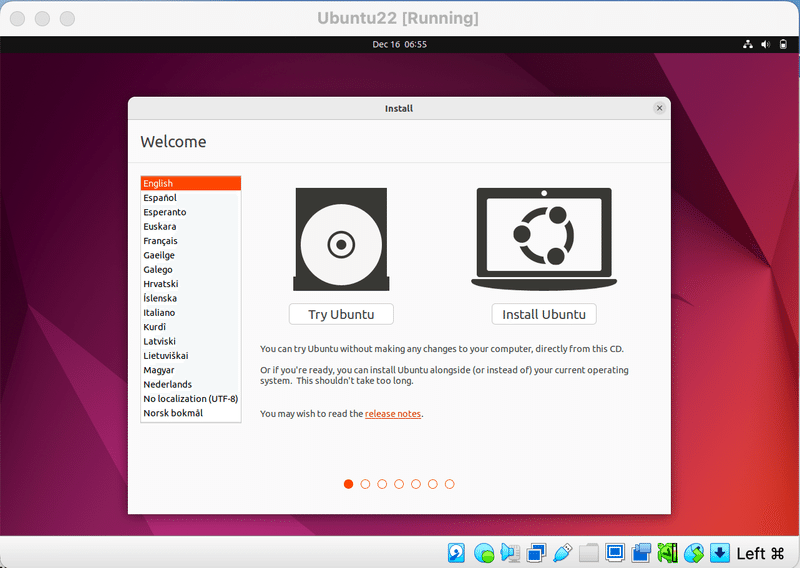The height and width of the screenshot is (568, 800).
Task: Click the Install Ubuntu button
Action: [544, 314]
